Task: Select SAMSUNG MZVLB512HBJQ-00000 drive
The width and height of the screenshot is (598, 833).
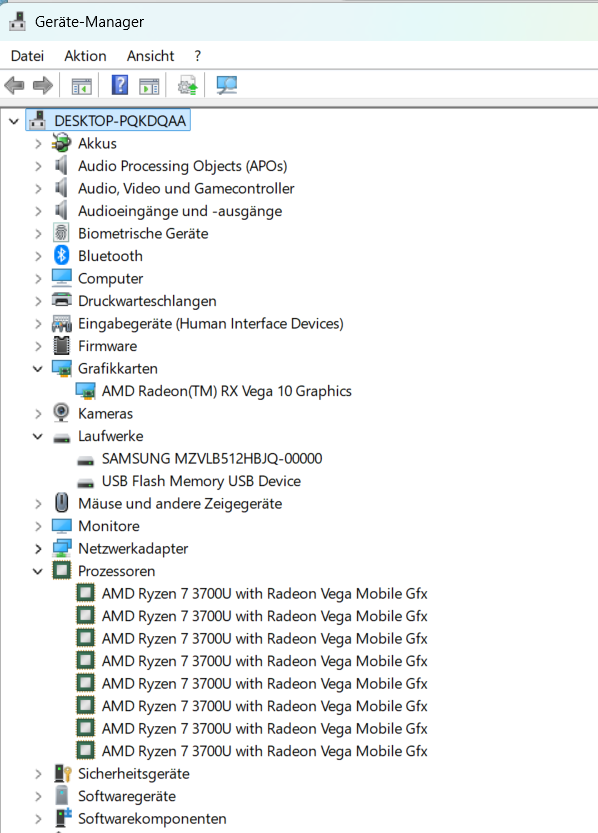Action: (x=212, y=458)
